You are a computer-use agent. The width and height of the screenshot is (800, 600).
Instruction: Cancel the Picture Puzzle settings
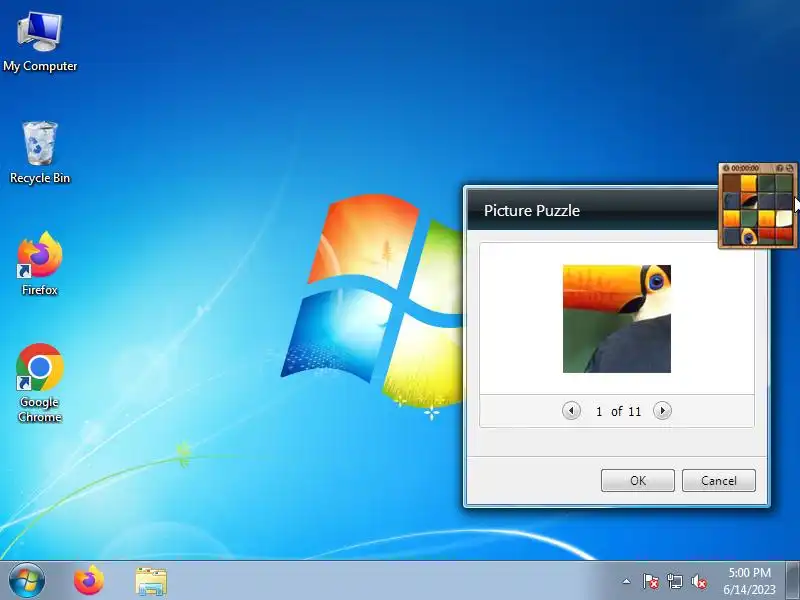pos(719,481)
